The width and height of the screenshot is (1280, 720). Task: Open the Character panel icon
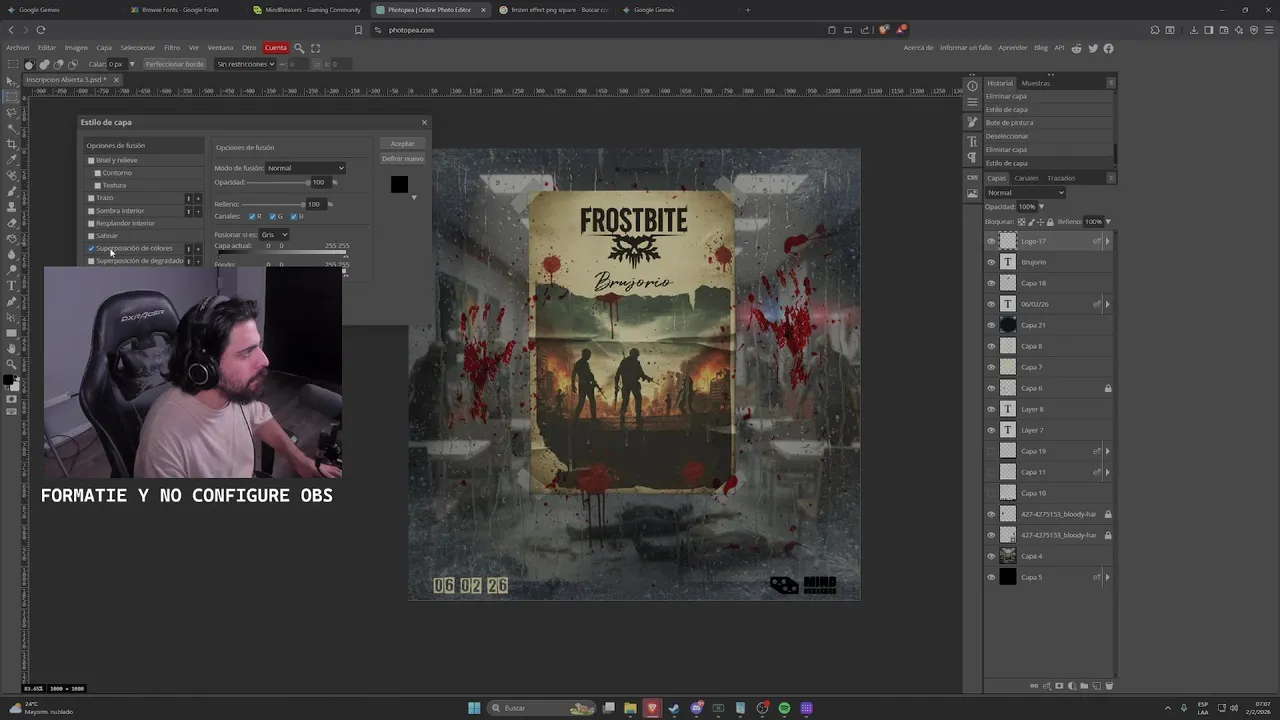coord(972,142)
